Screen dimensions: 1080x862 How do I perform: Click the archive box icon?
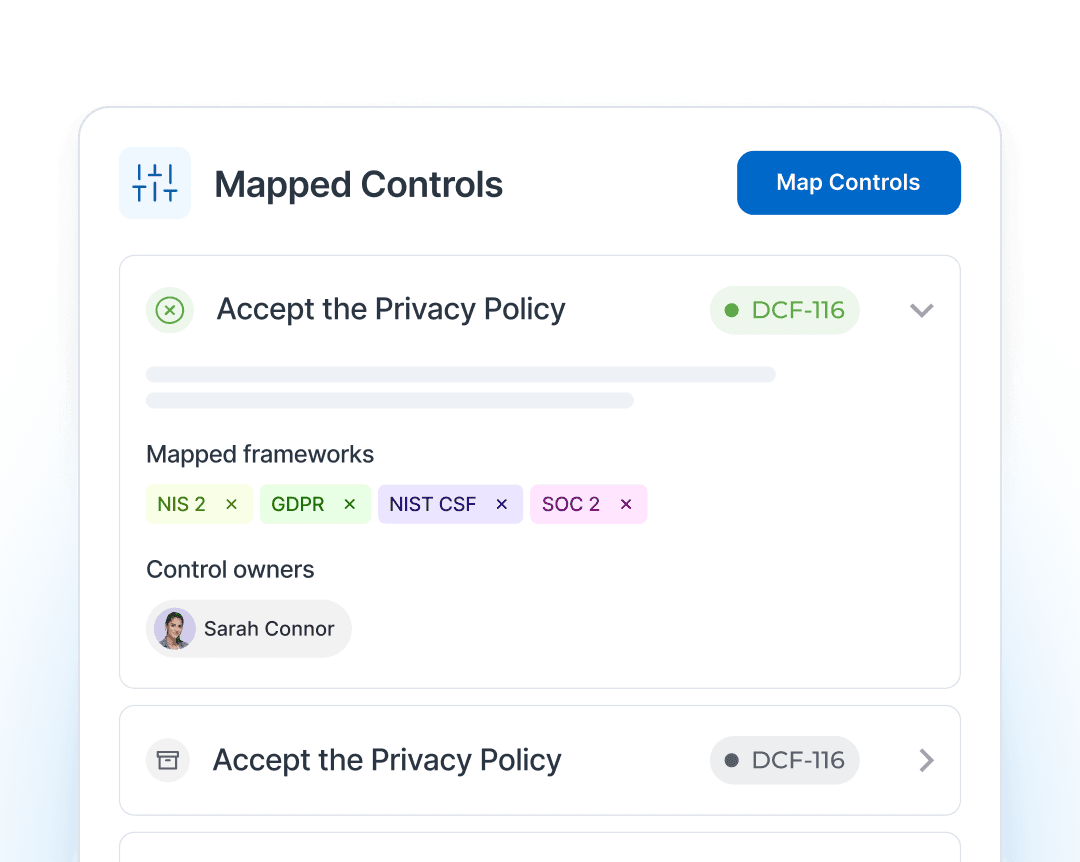tap(168, 760)
